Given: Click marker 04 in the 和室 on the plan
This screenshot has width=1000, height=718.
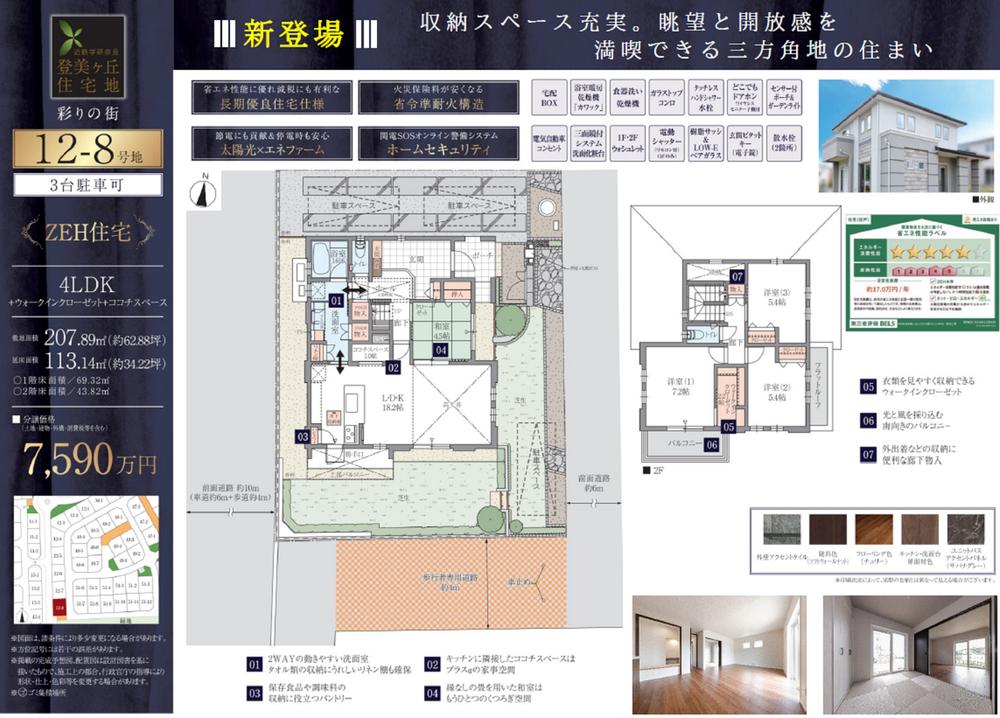Looking at the screenshot, I should click(441, 349).
